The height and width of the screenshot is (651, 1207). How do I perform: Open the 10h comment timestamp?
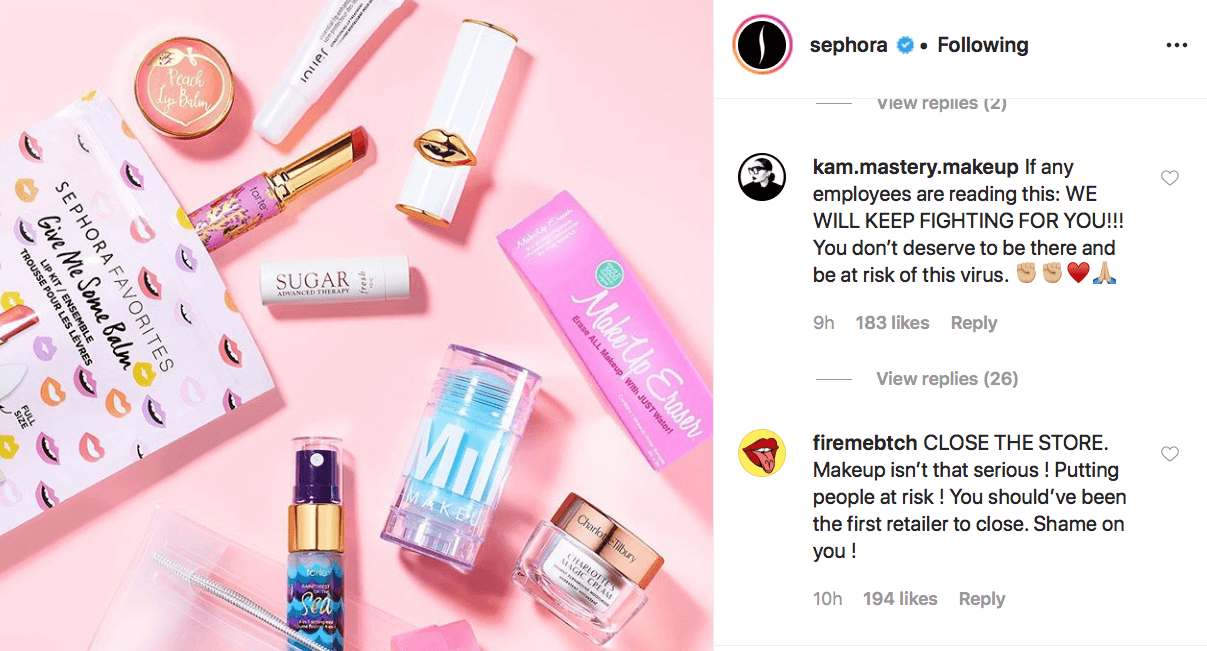tap(828, 599)
